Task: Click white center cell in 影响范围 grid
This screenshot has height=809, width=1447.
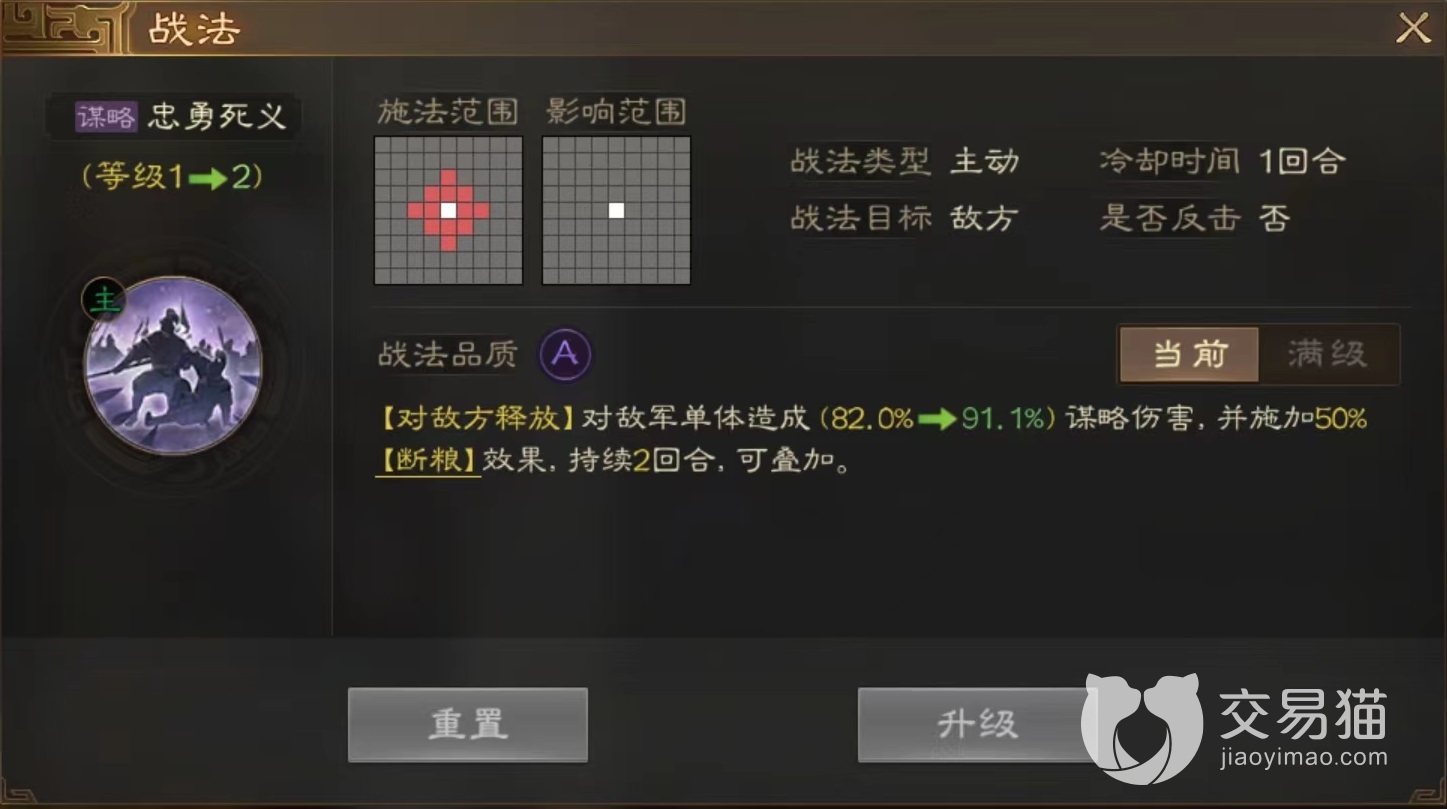Action: tap(617, 211)
